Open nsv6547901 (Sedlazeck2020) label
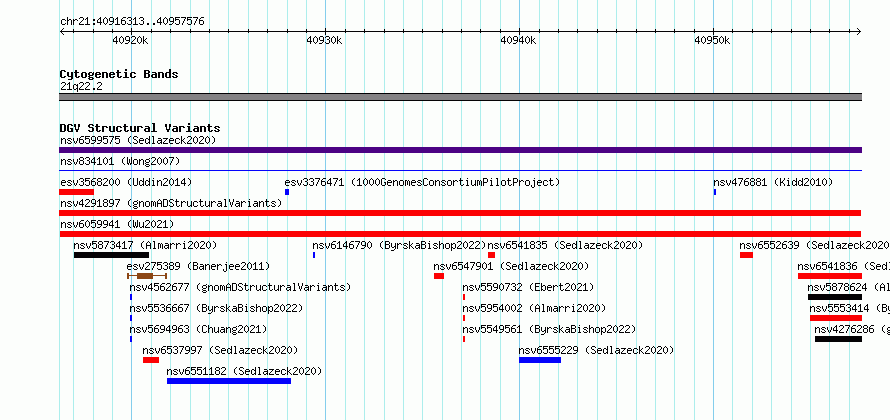 click(x=511, y=266)
